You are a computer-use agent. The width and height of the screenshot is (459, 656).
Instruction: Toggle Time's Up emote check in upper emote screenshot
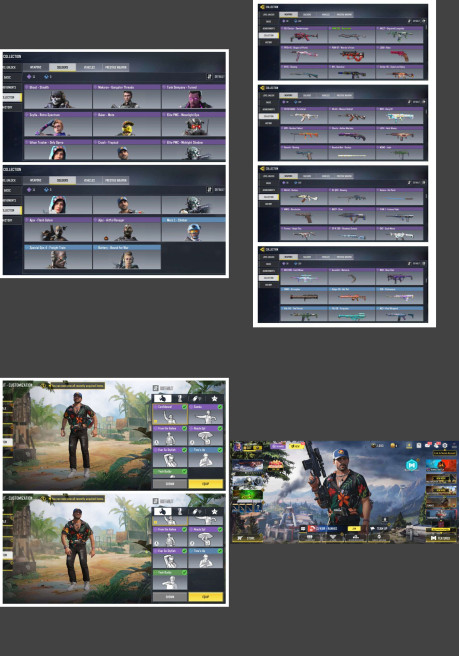(220, 450)
